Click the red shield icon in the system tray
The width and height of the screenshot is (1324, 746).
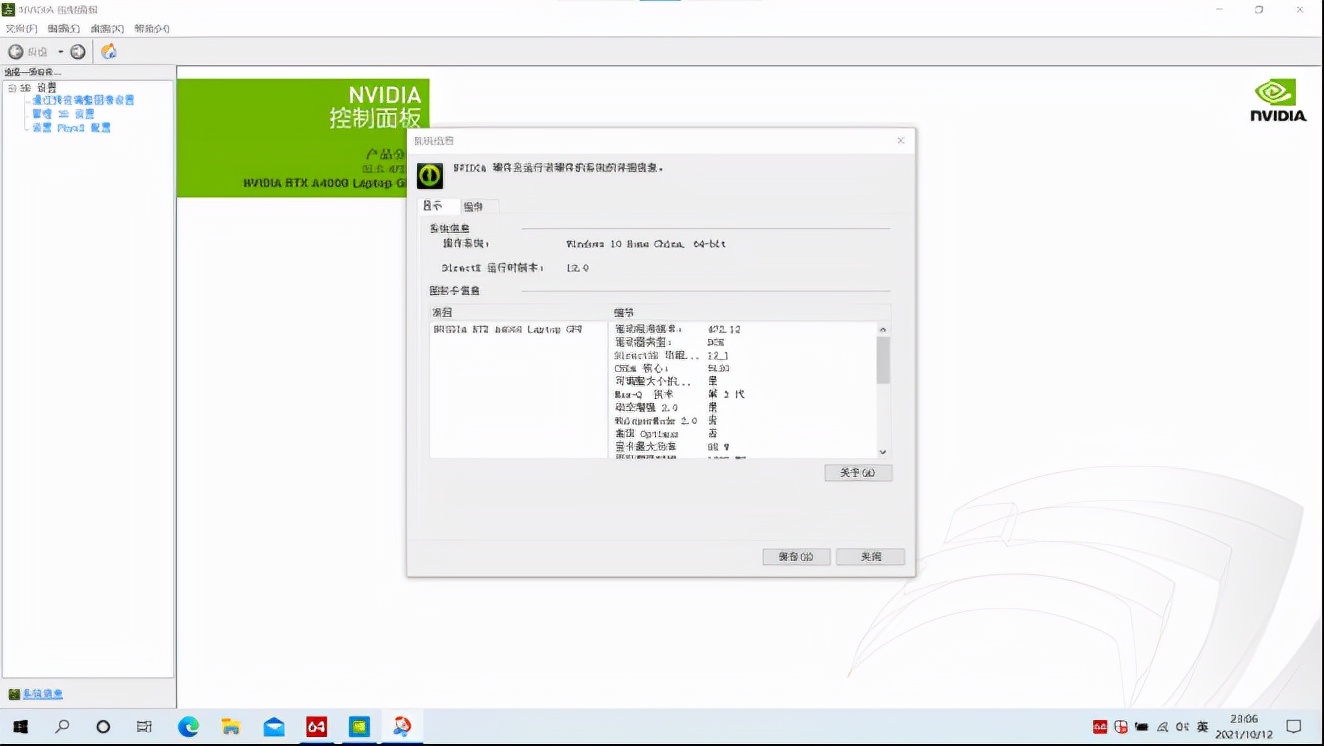tap(1121, 727)
